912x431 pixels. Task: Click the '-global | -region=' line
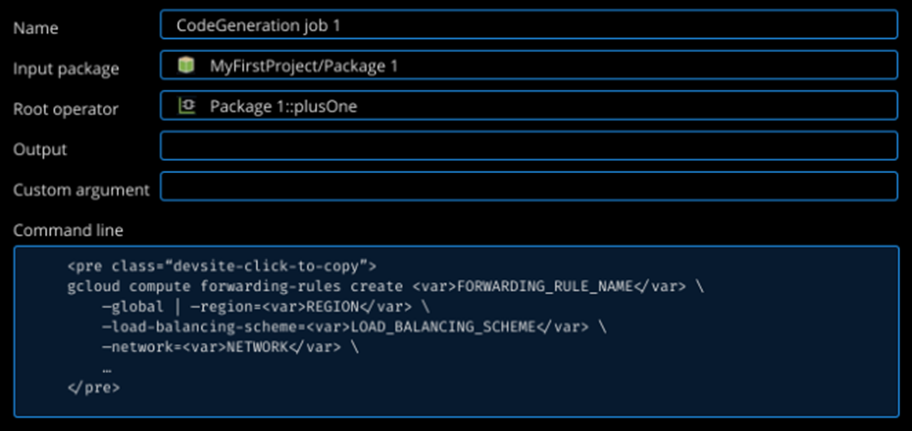pos(266,307)
